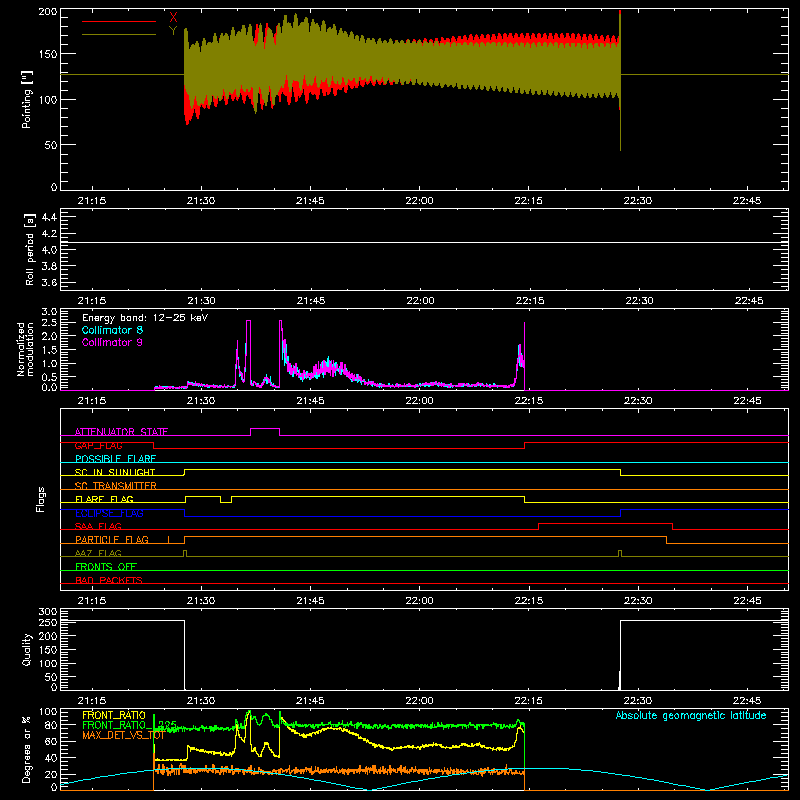Click the green FRONT_RATIO_1225 legend entry

130,725
